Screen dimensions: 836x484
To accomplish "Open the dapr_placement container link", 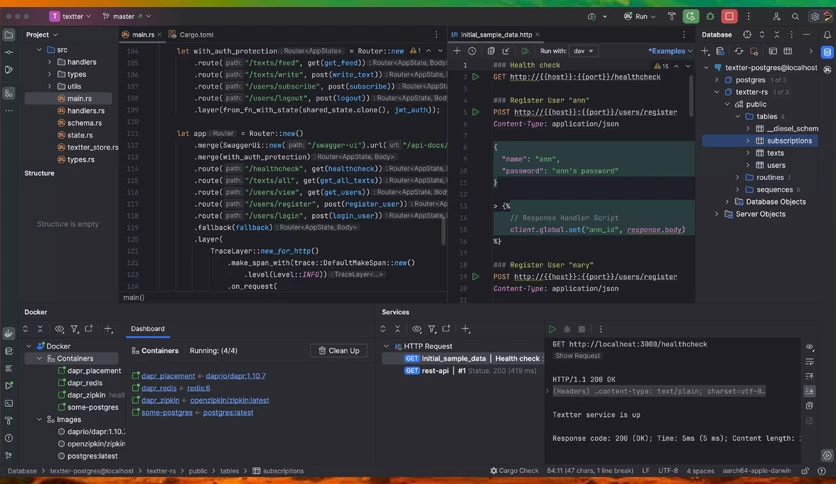I will pyautogui.click(x=168, y=376).
